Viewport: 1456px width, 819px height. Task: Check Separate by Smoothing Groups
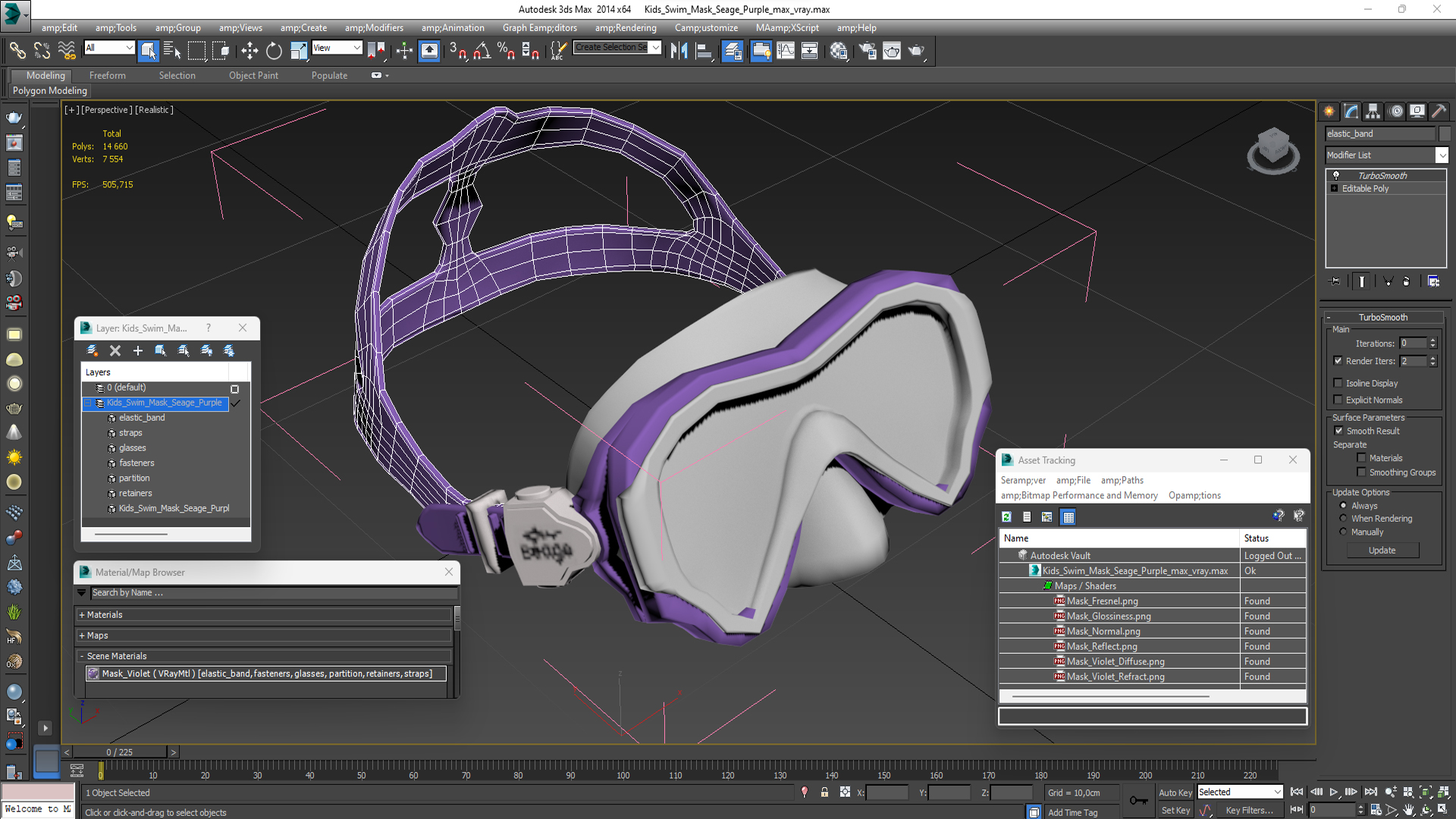click(1362, 472)
